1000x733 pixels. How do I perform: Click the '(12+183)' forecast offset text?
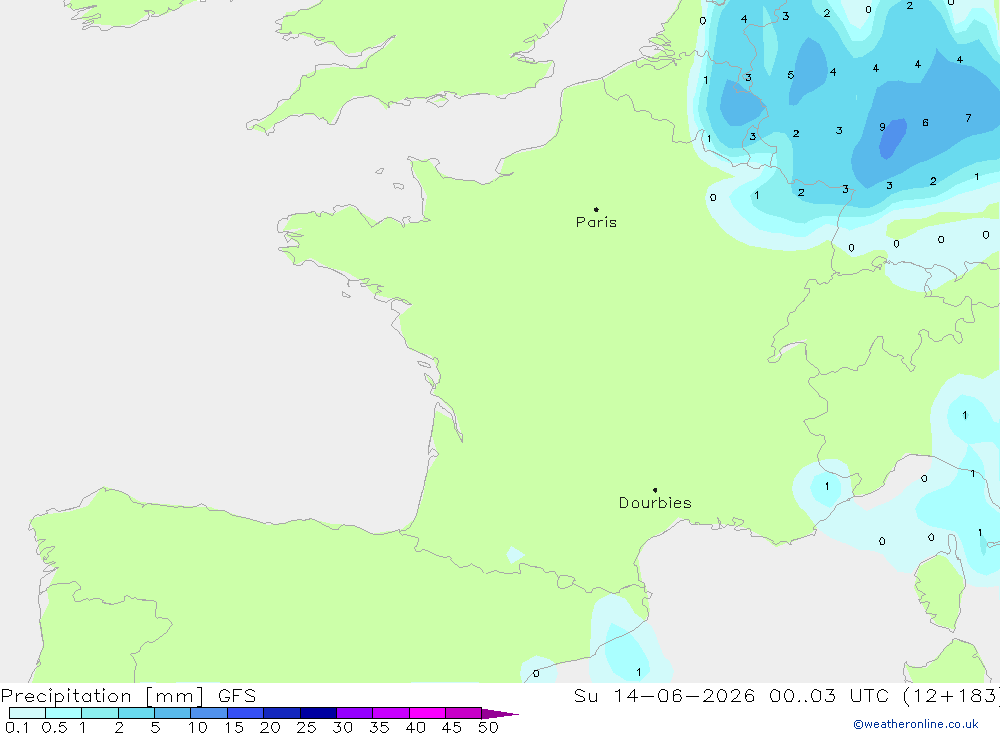951,695
